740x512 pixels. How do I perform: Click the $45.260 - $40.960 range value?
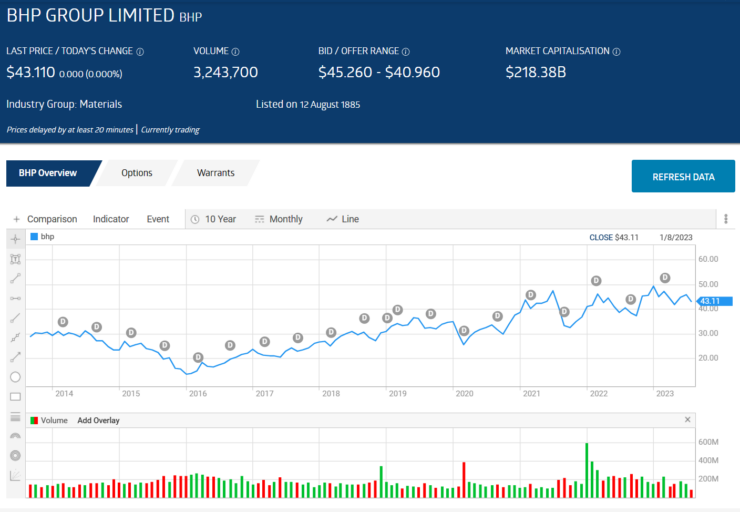coord(379,72)
